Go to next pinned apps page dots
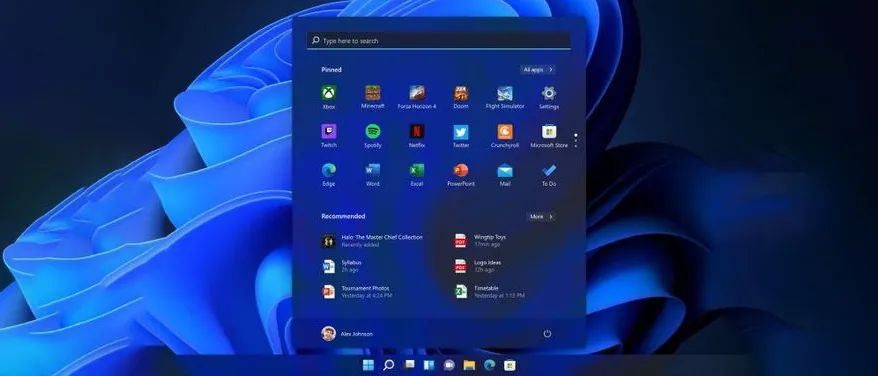Screen dimensions: 878x376 [x=576, y=140]
